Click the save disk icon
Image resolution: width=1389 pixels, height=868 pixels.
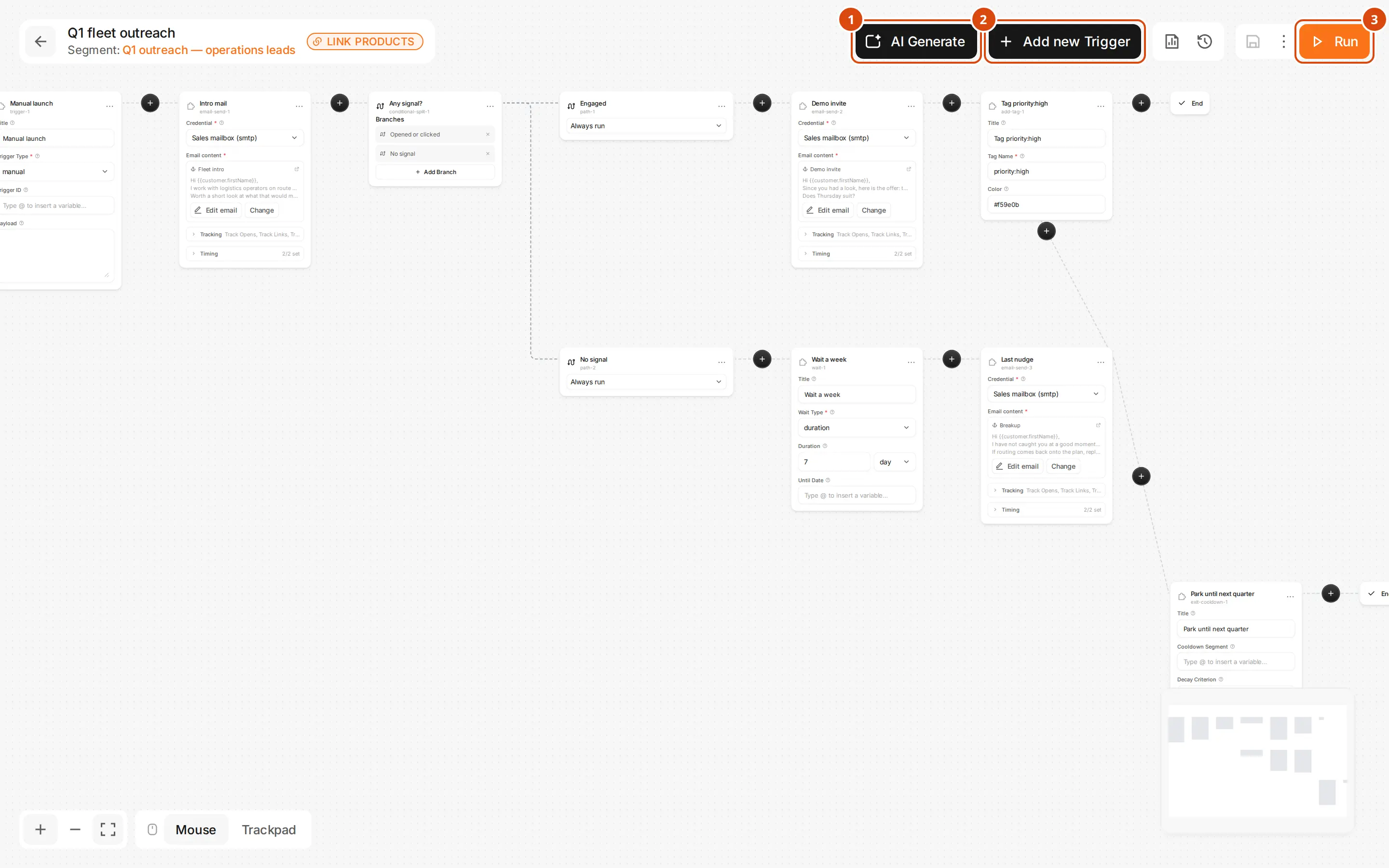(x=1253, y=41)
